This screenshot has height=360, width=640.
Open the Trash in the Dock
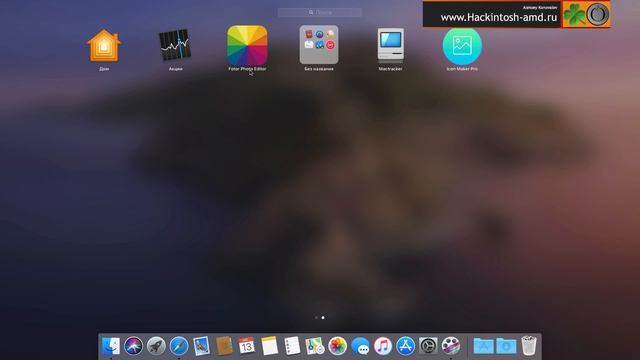(529, 346)
